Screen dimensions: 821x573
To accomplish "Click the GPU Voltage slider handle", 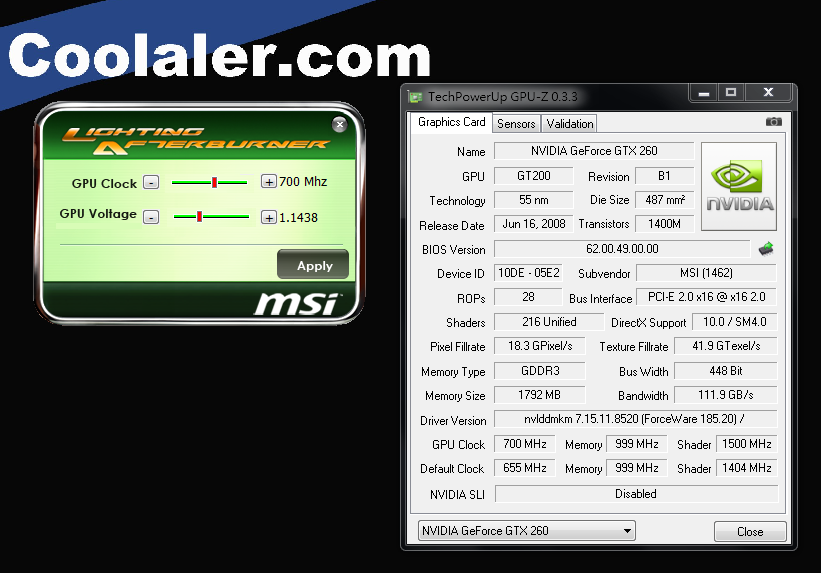I will (199, 216).
